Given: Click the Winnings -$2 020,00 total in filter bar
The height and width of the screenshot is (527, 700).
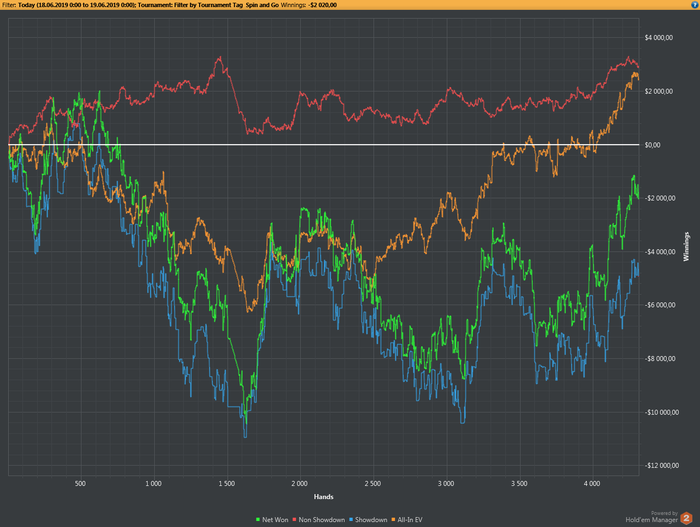Looking at the screenshot, I should (308, 5).
